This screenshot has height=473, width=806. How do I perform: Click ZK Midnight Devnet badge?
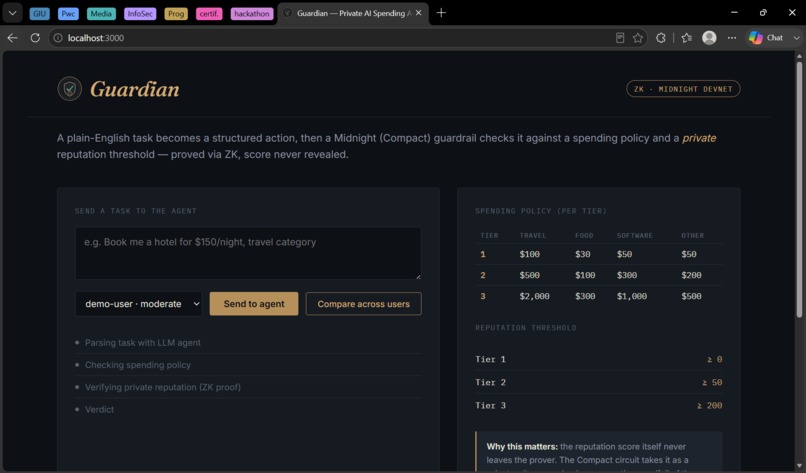coord(683,89)
